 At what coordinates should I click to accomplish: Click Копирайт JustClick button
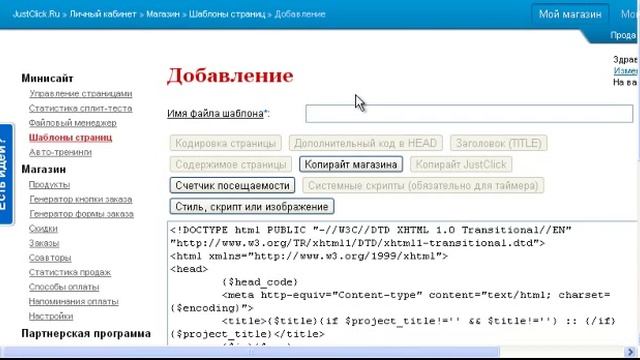pyautogui.click(x=461, y=164)
